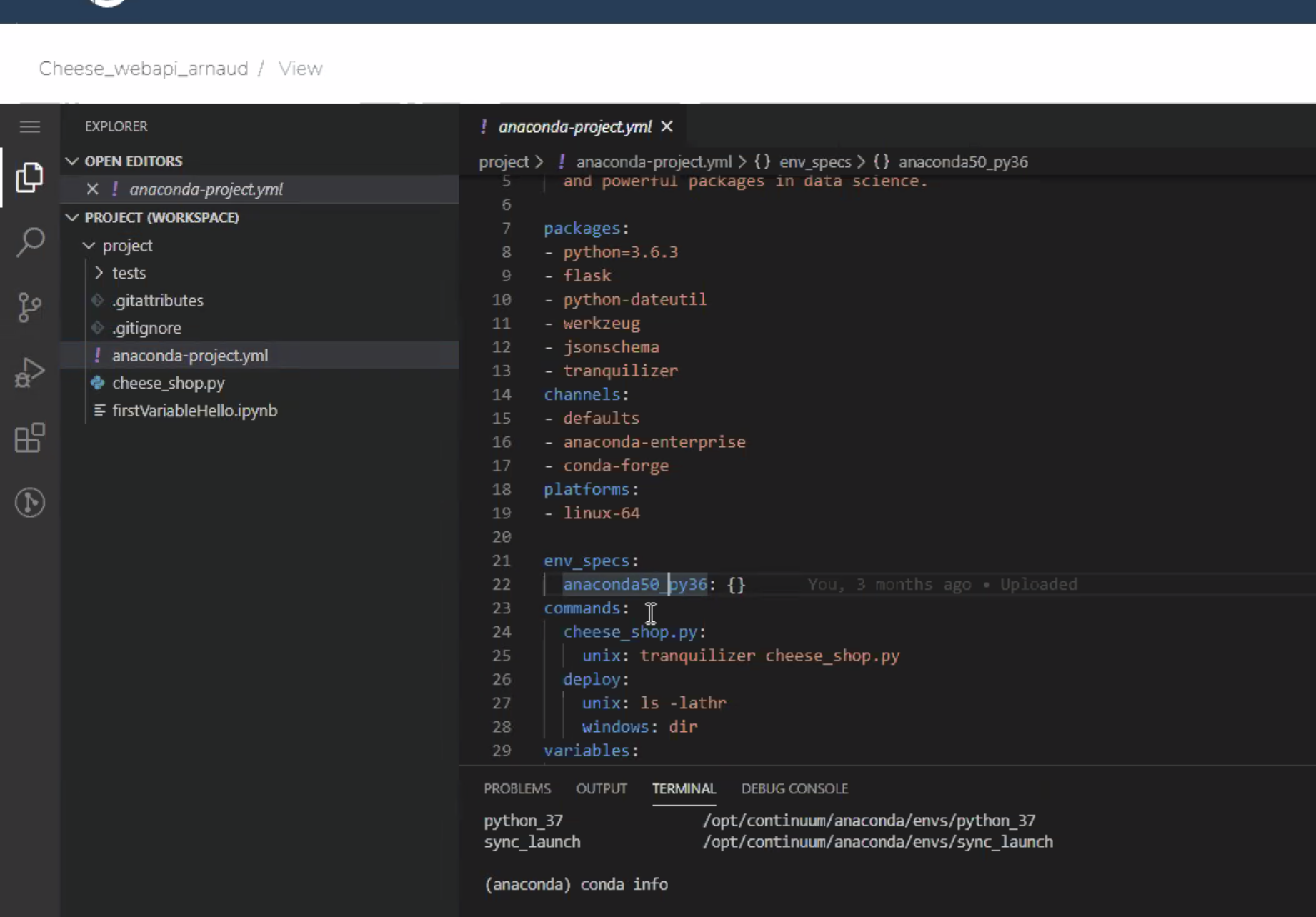
Task: Select anaconda-project.yml under Open Editors
Action: (206, 189)
